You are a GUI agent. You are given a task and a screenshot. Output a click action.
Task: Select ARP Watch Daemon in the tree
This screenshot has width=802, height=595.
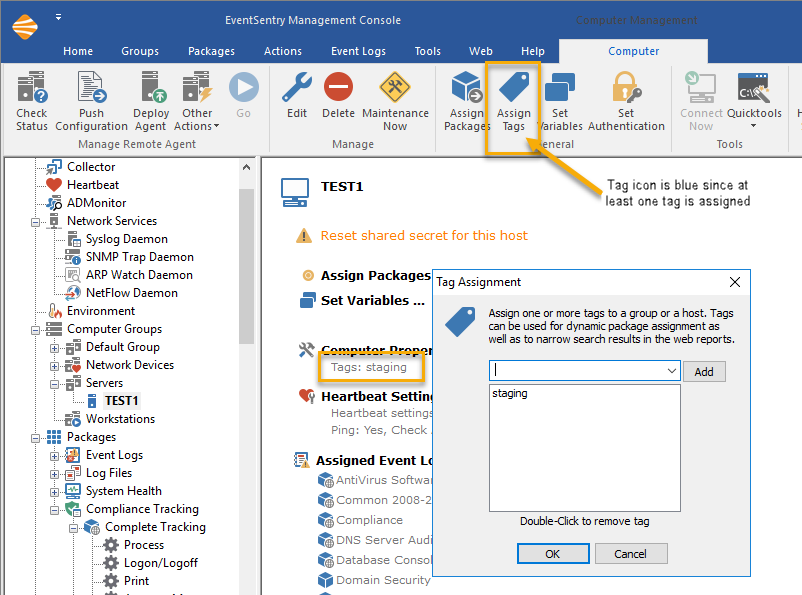tap(139, 275)
